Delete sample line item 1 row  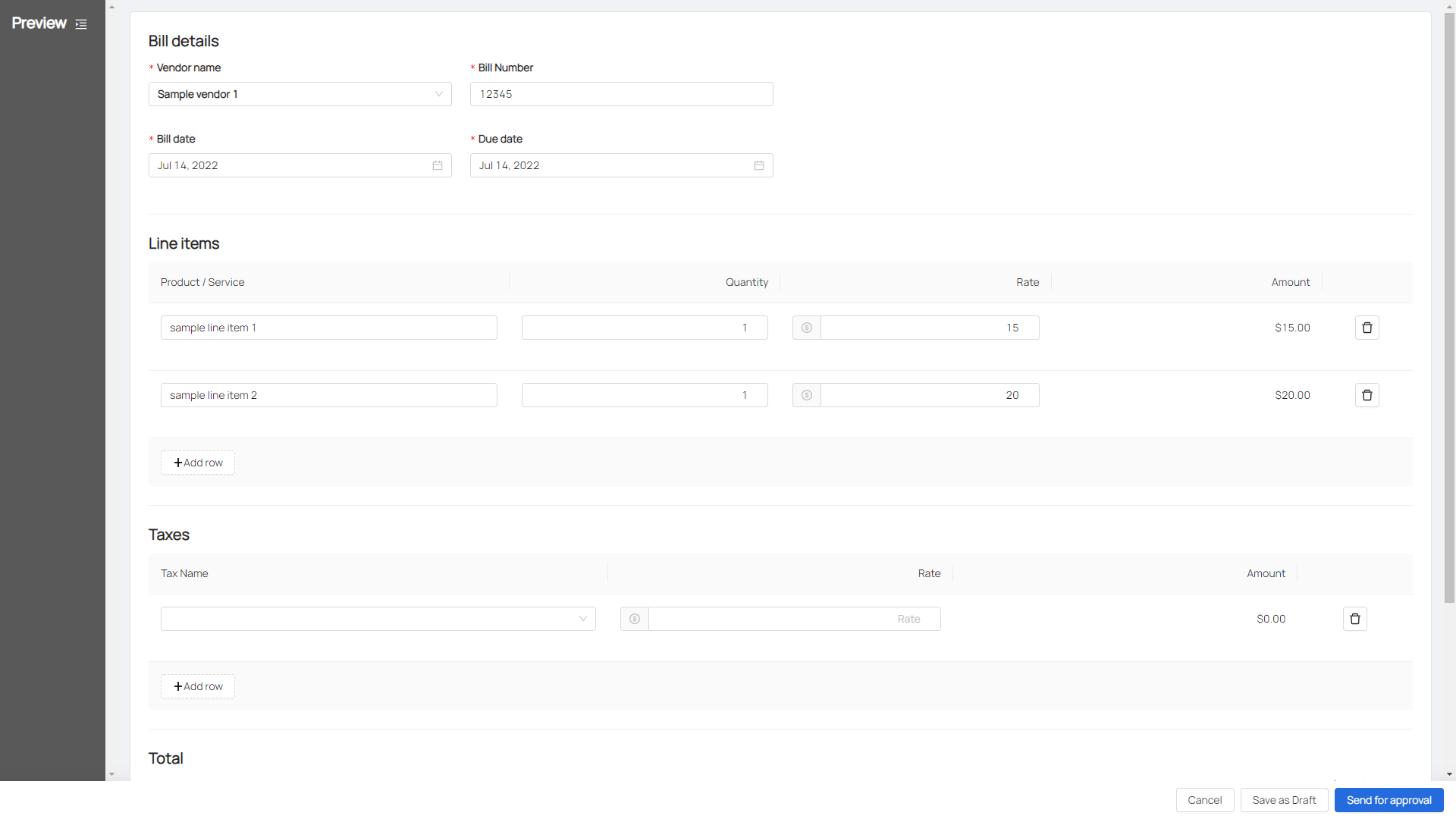[1367, 328]
